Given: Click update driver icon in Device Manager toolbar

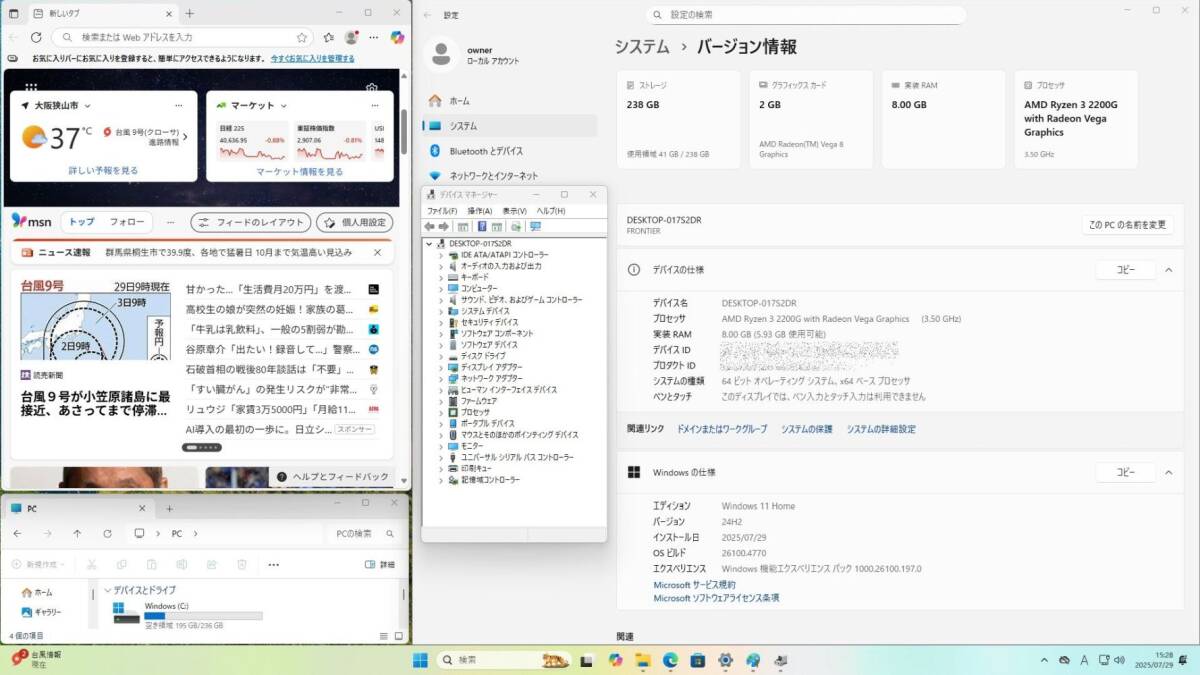Looking at the screenshot, I should click(x=516, y=226).
